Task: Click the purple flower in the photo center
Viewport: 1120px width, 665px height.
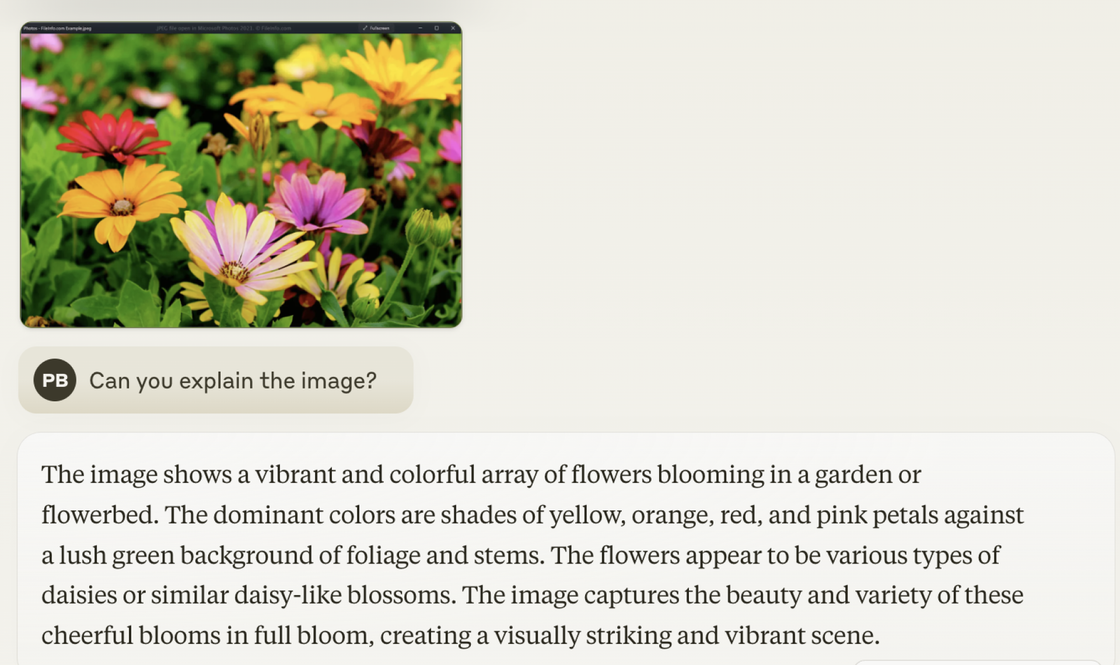Action: [x=319, y=201]
